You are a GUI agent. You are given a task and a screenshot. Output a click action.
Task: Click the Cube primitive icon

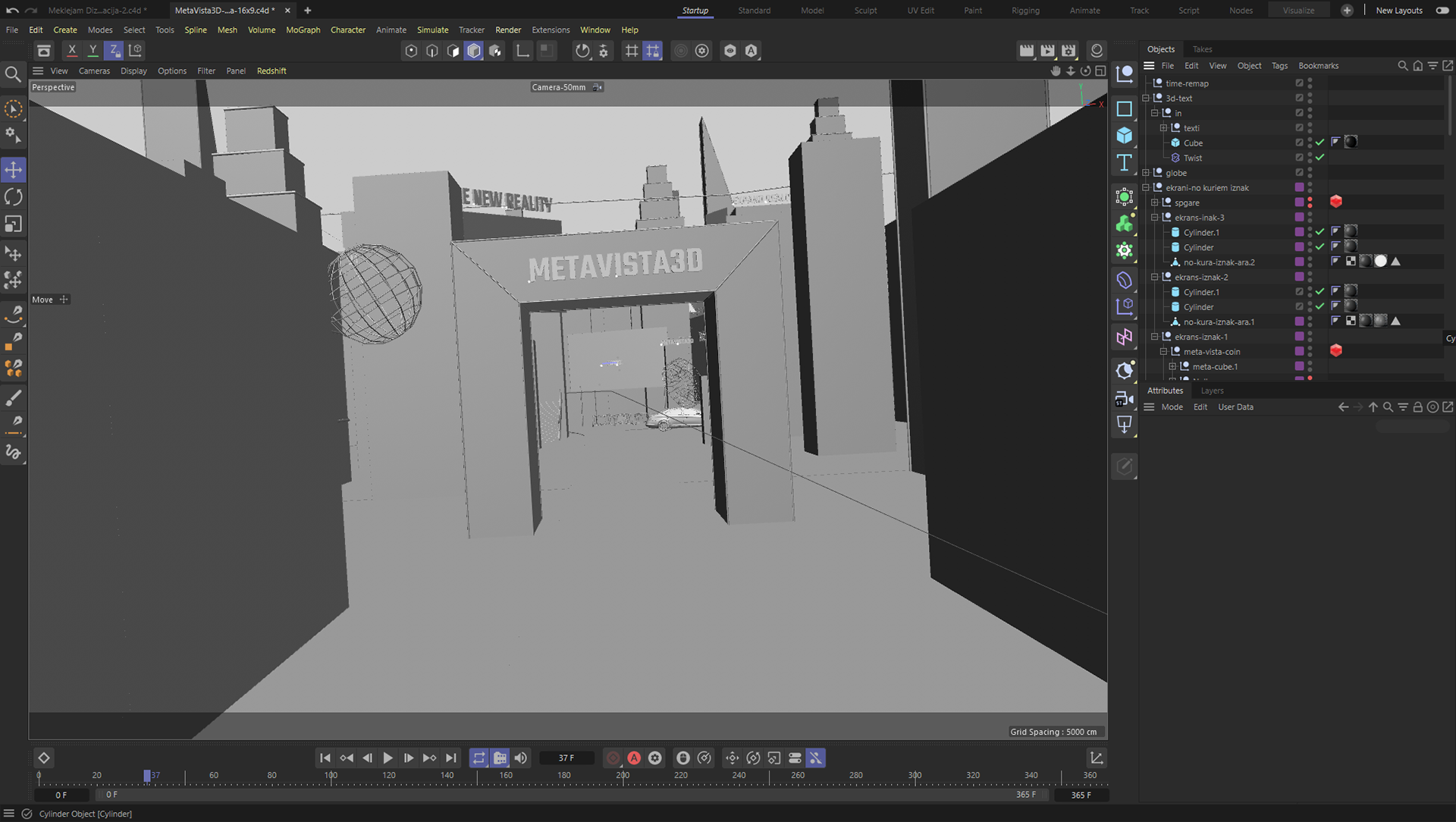pos(1125,136)
